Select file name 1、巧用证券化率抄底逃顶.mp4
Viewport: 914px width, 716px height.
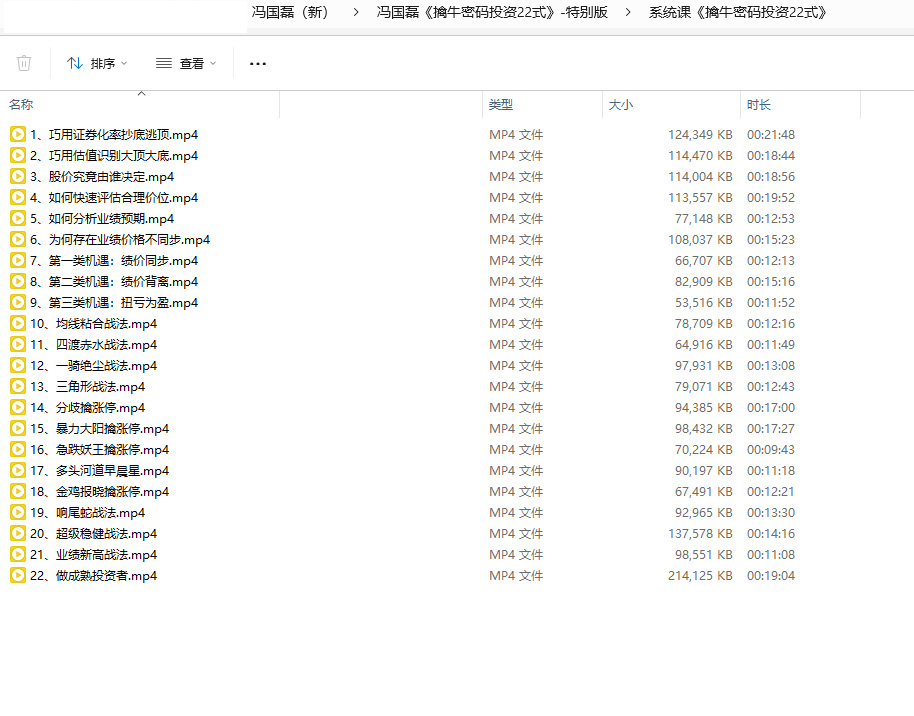tap(114, 135)
